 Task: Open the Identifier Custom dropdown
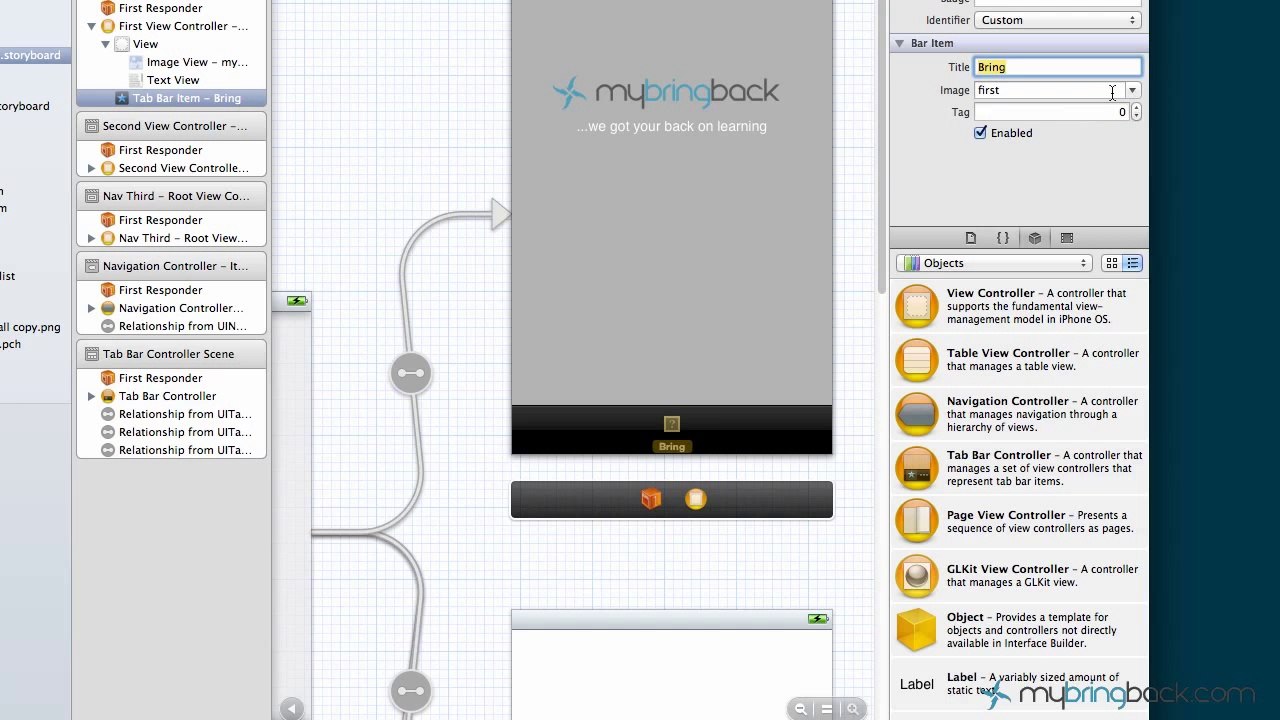pyautogui.click(x=1058, y=20)
